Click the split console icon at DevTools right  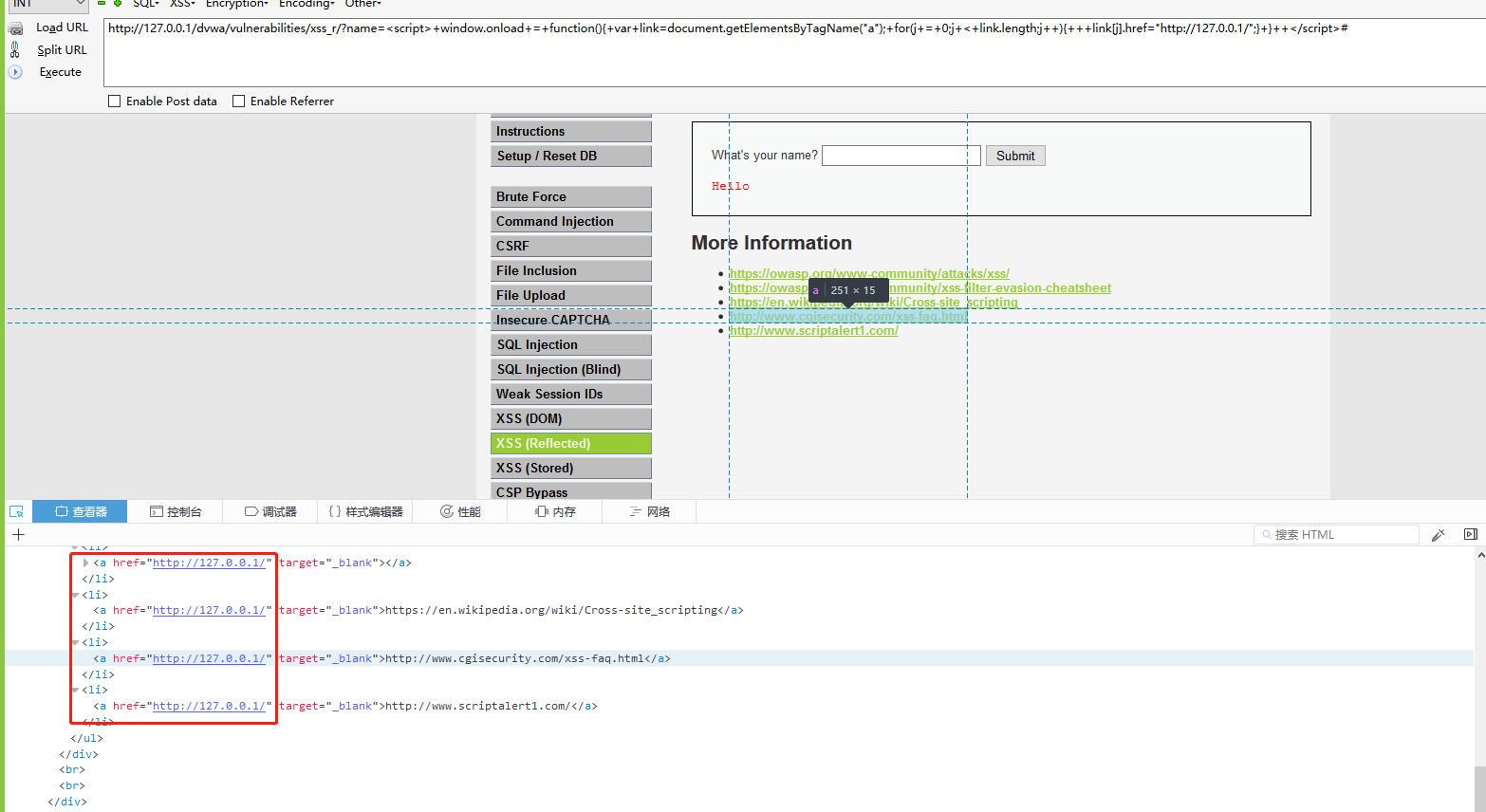1472,534
